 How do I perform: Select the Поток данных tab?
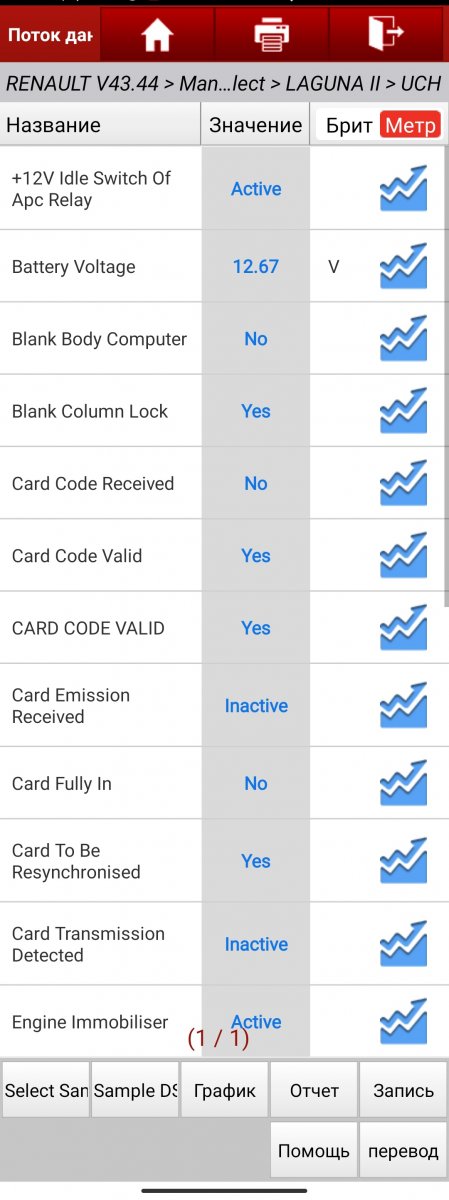pyautogui.click(x=50, y=36)
